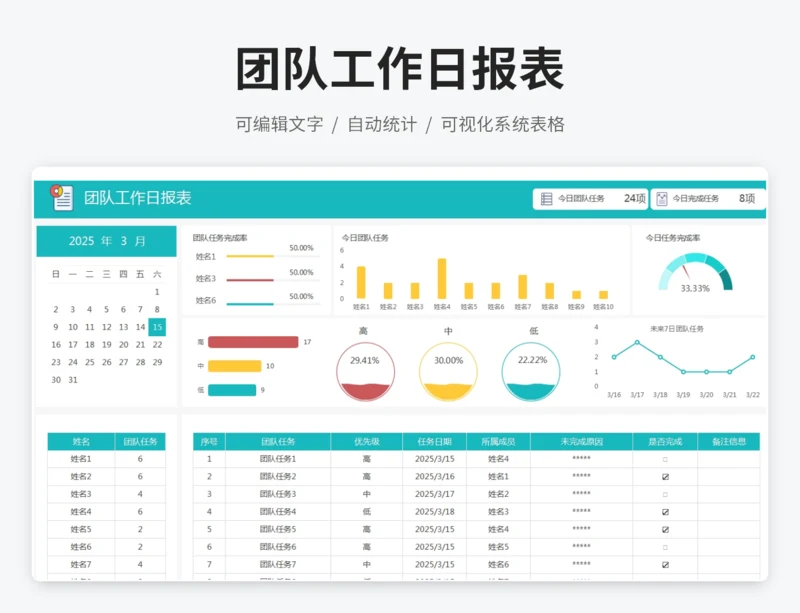This screenshot has width=800, height=613.
Task: Click the clipboard icon next to 今日完成任务
Action: pos(661,199)
